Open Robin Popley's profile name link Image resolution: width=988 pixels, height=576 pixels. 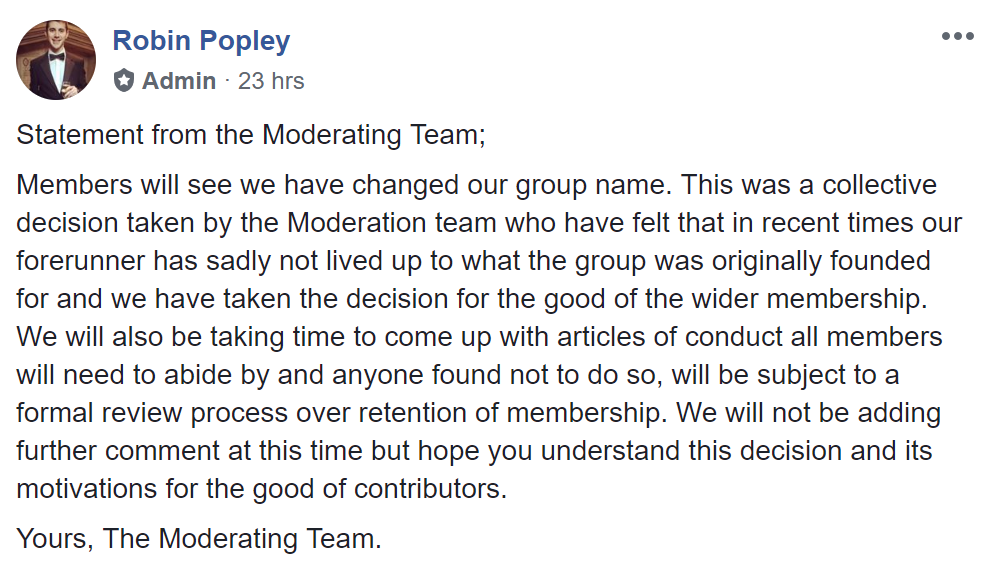point(201,40)
